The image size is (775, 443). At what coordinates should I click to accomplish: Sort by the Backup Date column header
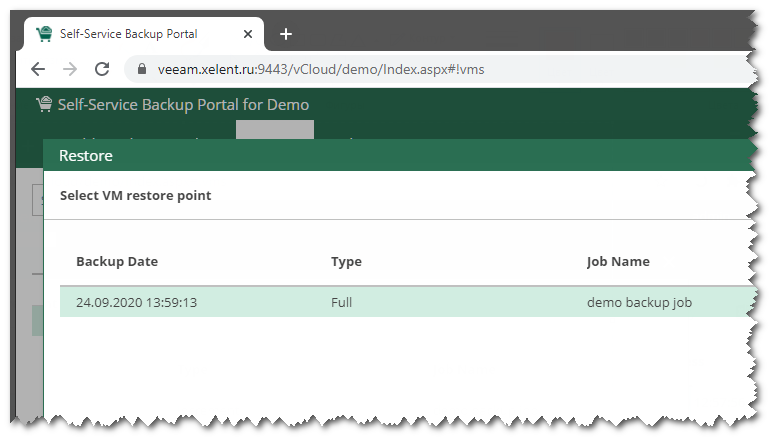click(x=117, y=262)
